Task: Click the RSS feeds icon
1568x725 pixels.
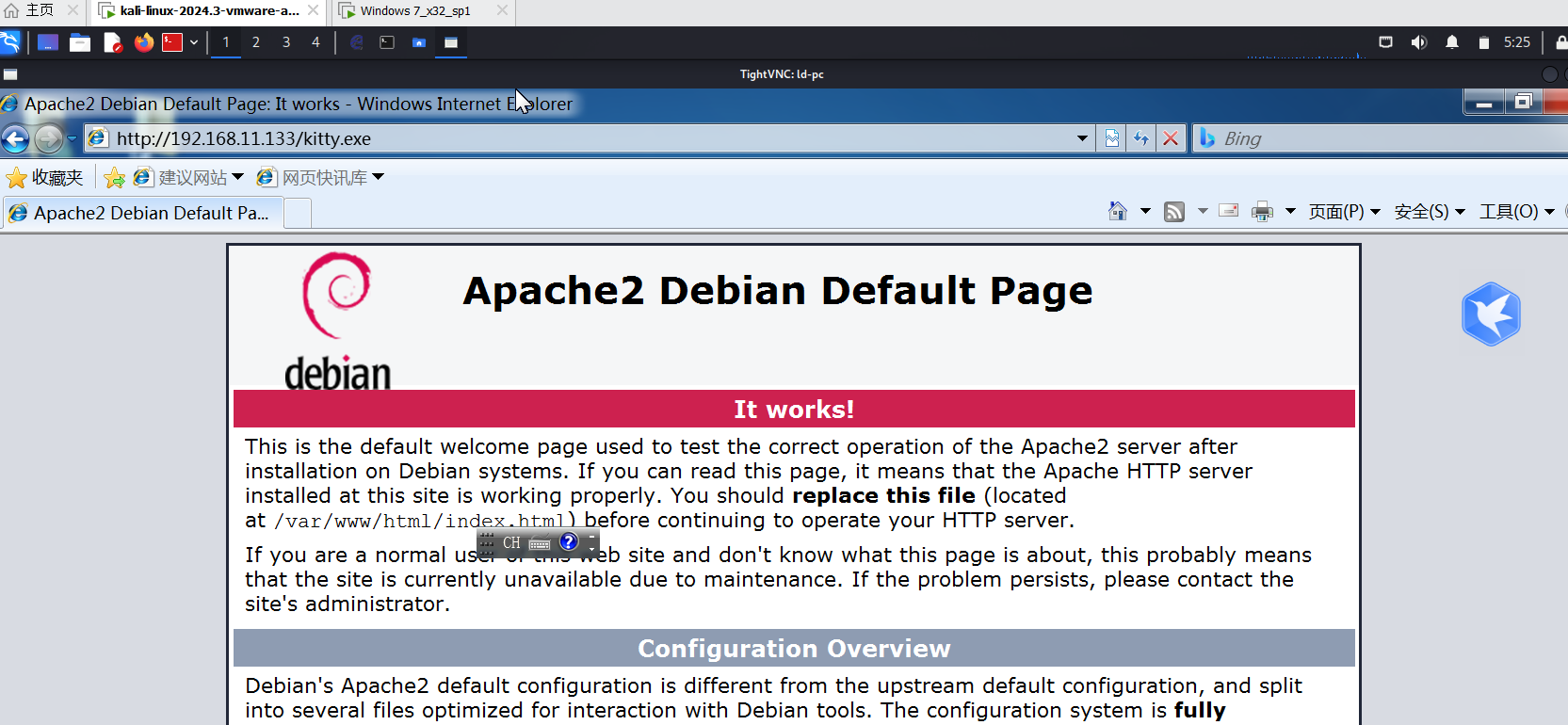Action: (1174, 211)
